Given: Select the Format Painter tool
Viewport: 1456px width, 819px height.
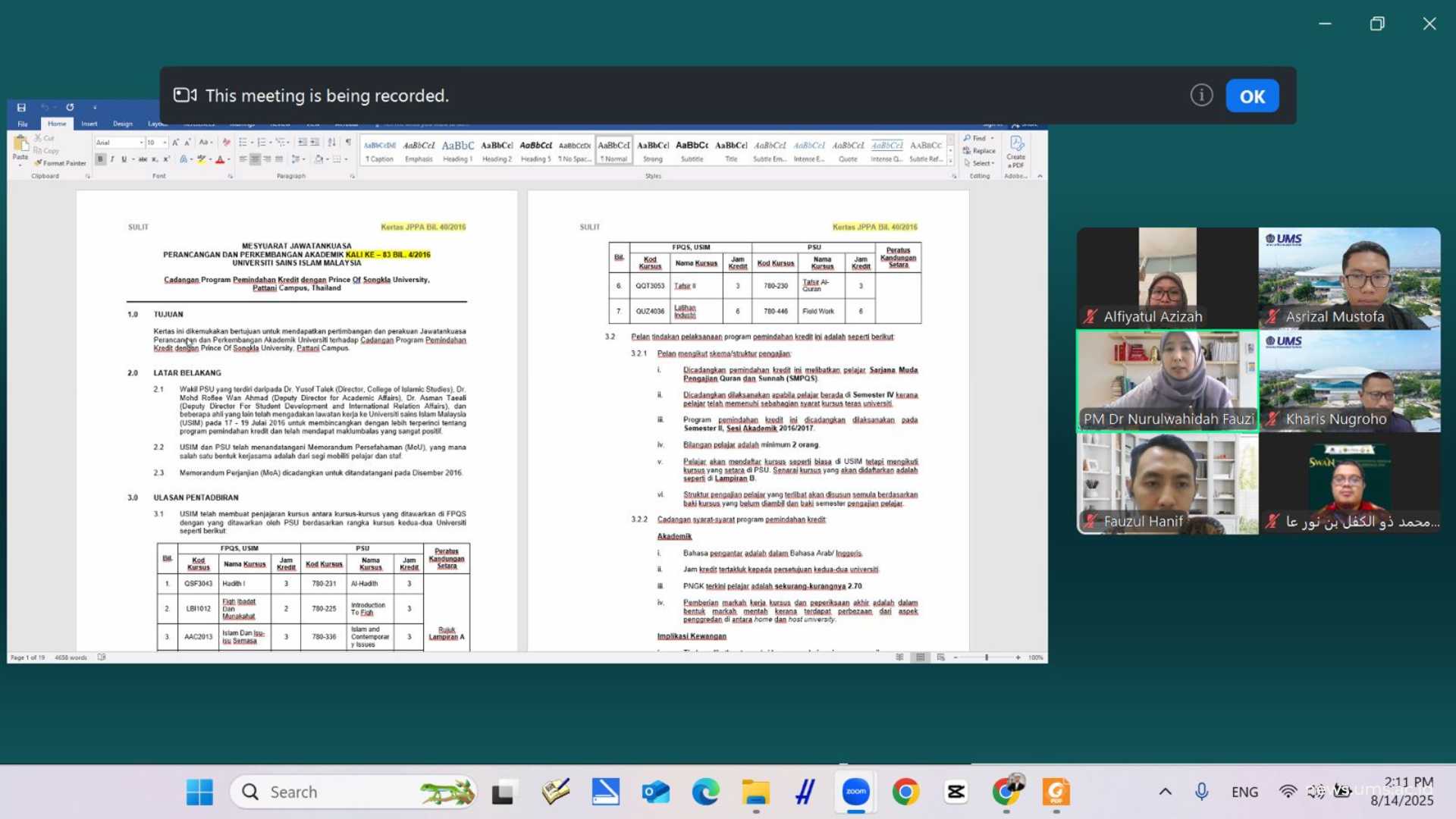Looking at the screenshot, I should pyautogui.click(x=61, y=163).
